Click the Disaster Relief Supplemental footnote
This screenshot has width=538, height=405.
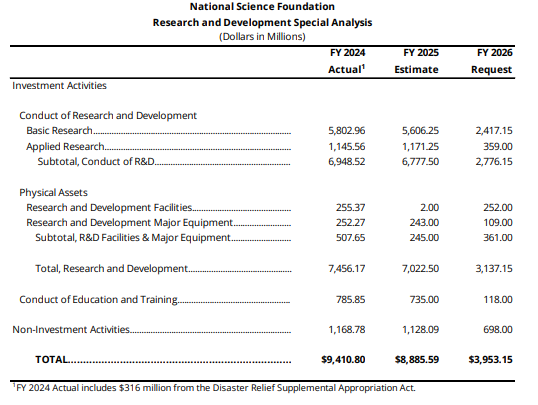(x=214, y=388)
